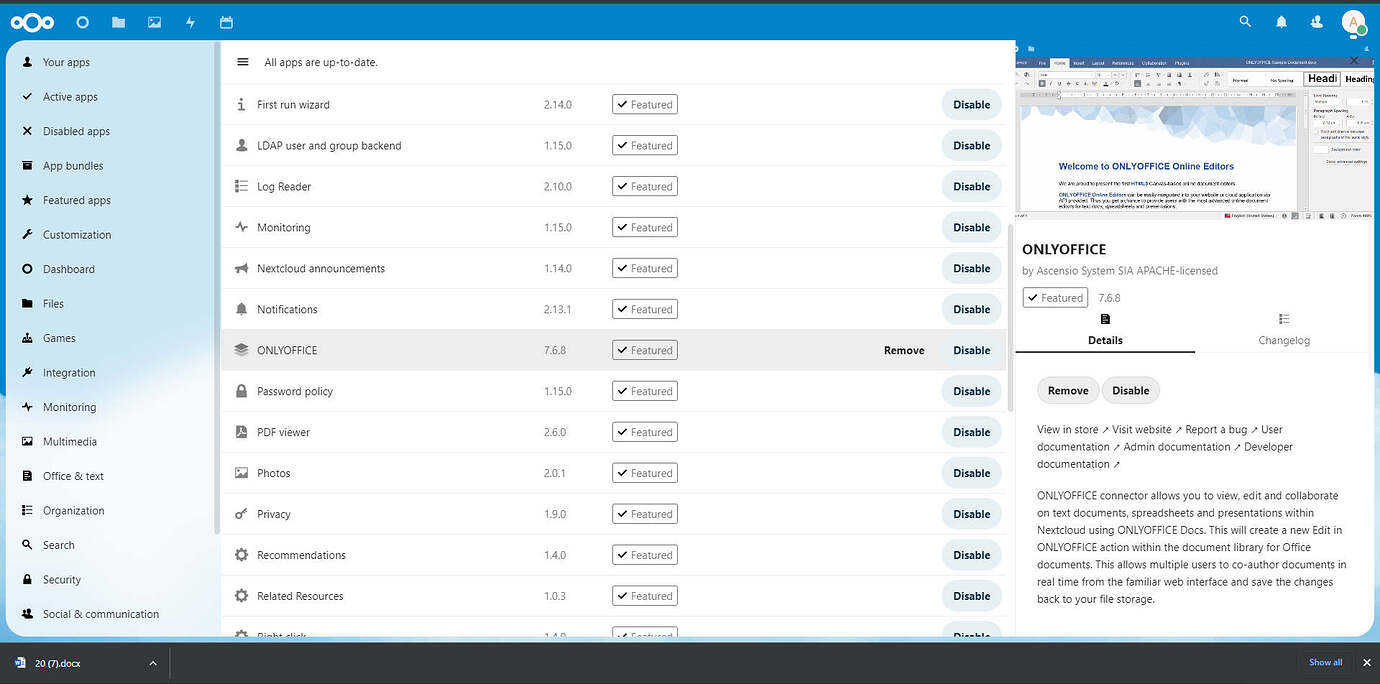Click the PDF viewer icon
1380x684 pixels.
point(241,432)
